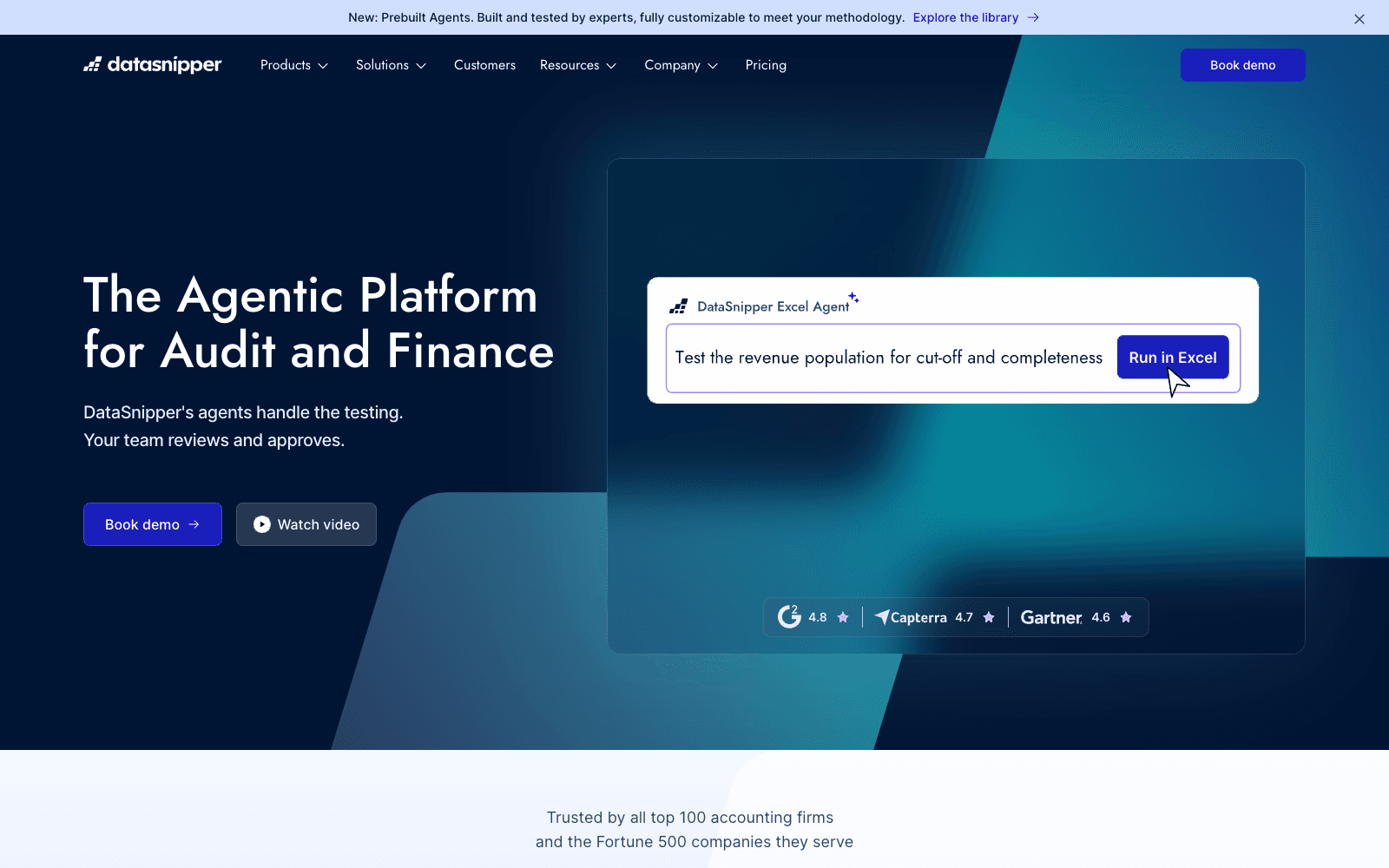This screenshot has width=1389, height=868.
Task: Go to the Customers page
Action: tap(484, 65)
